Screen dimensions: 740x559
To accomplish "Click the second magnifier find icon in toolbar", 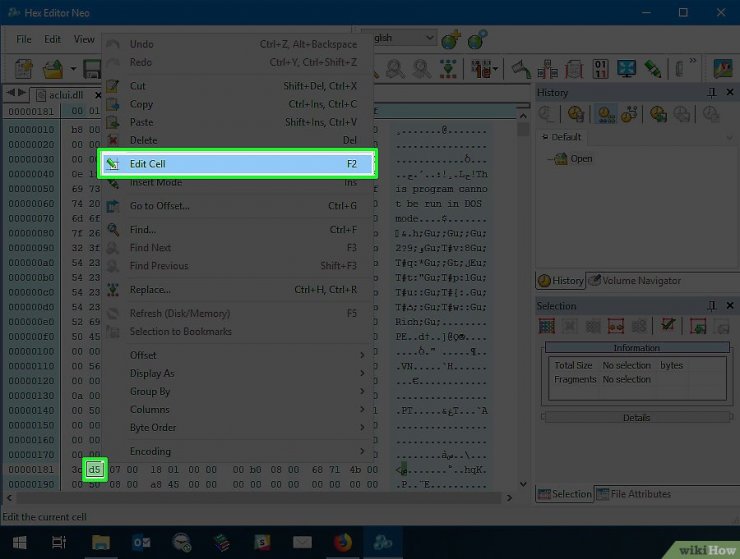I will [x=421, y=69].
